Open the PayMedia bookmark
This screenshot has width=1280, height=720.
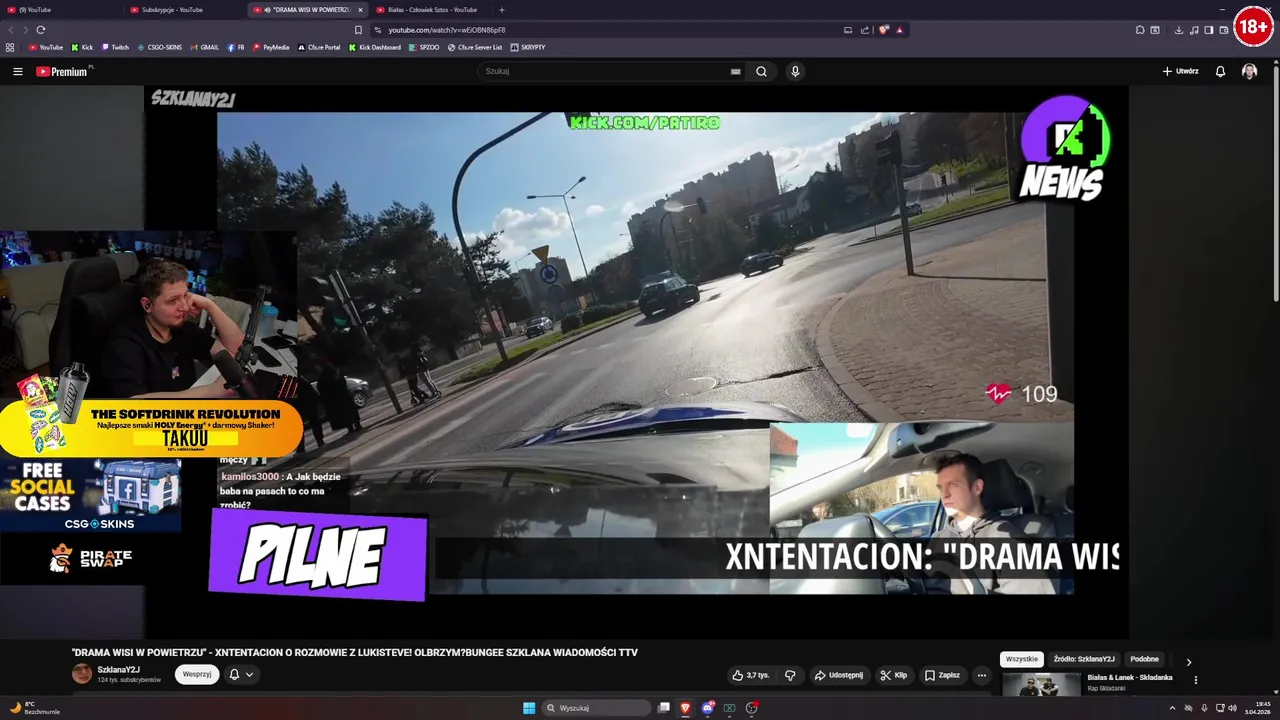tap(271, 47)
